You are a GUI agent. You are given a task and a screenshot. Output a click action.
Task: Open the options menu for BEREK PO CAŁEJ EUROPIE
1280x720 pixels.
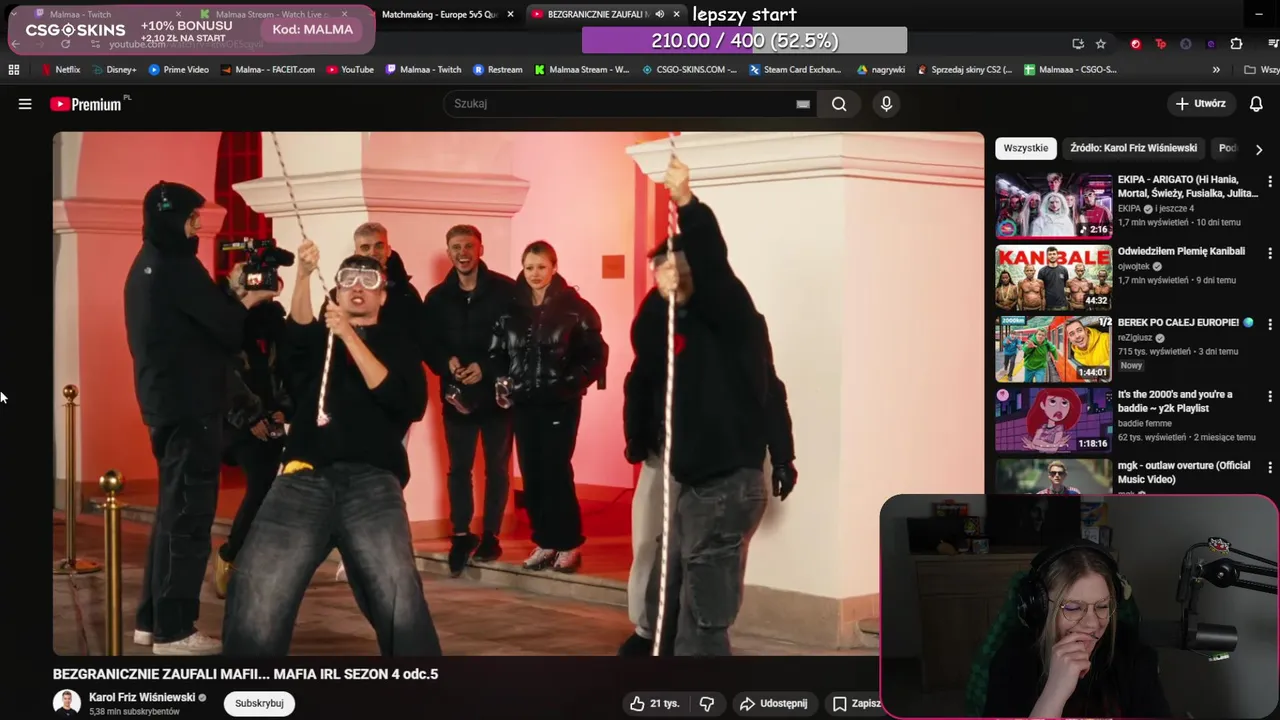point(1270,324)
